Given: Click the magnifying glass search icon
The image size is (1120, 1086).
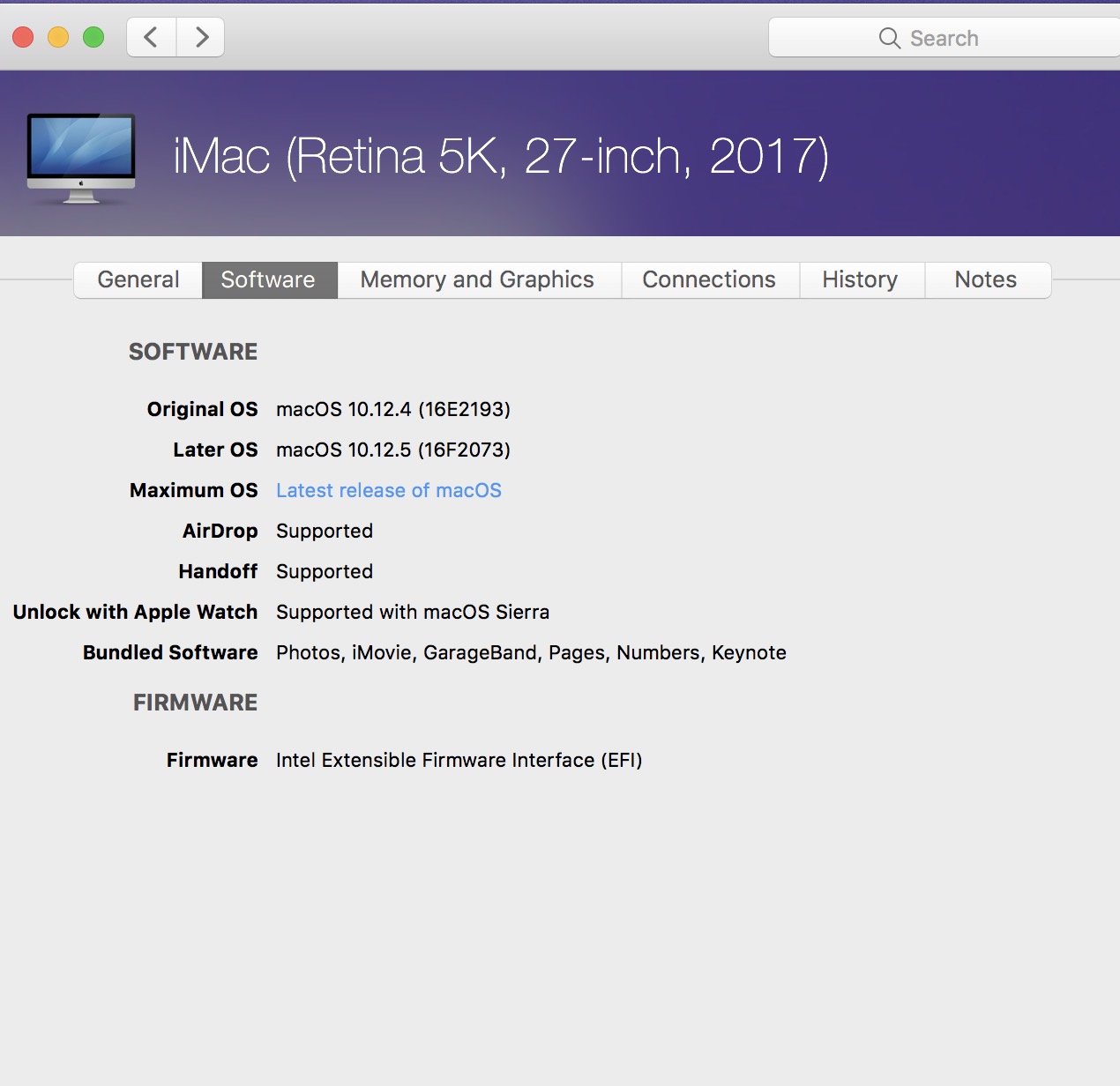Looking at the screenshot, I should (890, 38).
